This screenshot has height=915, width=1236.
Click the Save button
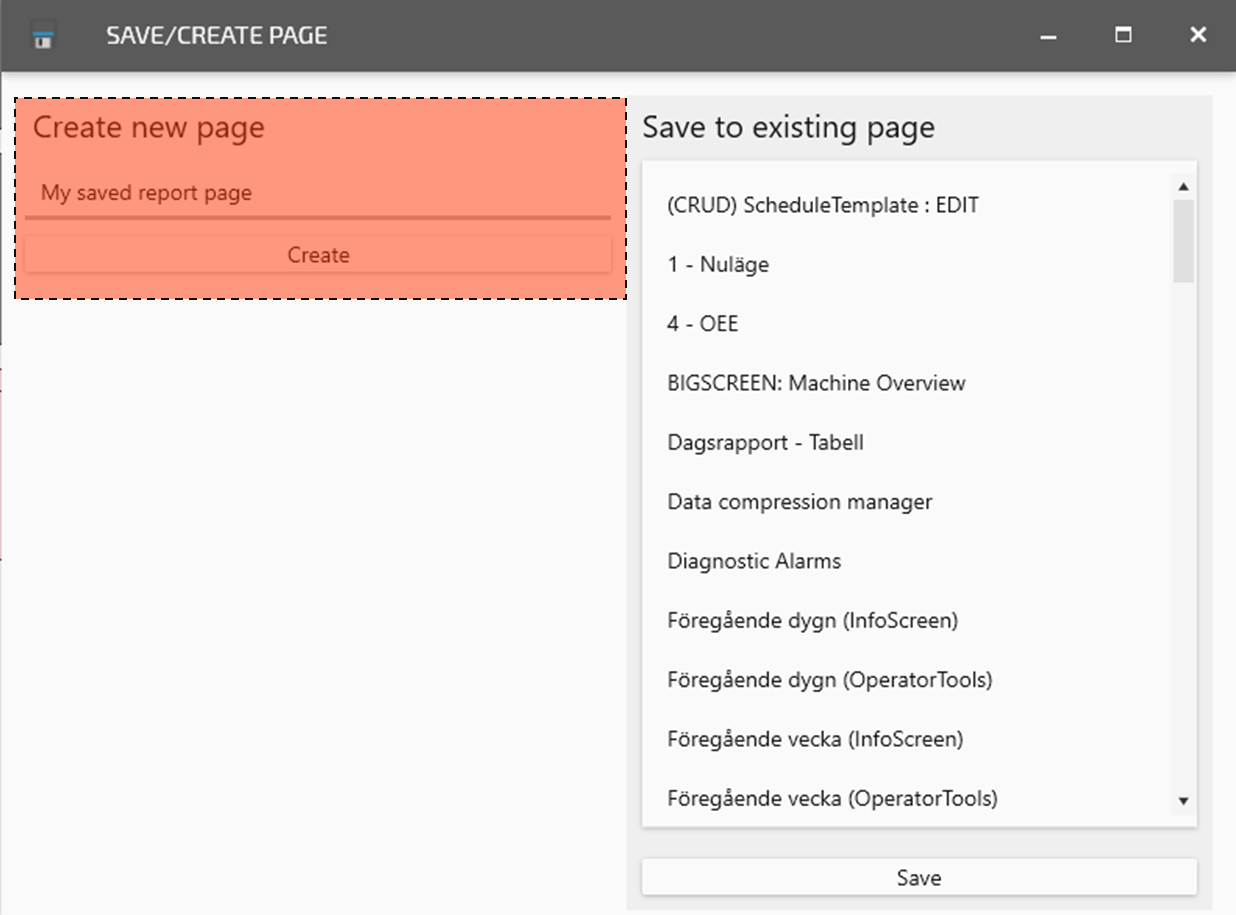[918, 878]
